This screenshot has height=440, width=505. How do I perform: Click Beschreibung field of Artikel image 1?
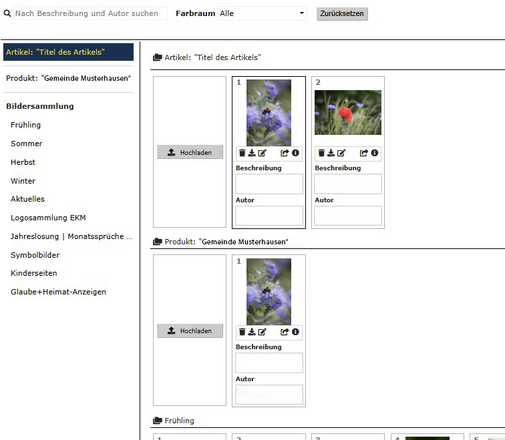click(269, 184)
